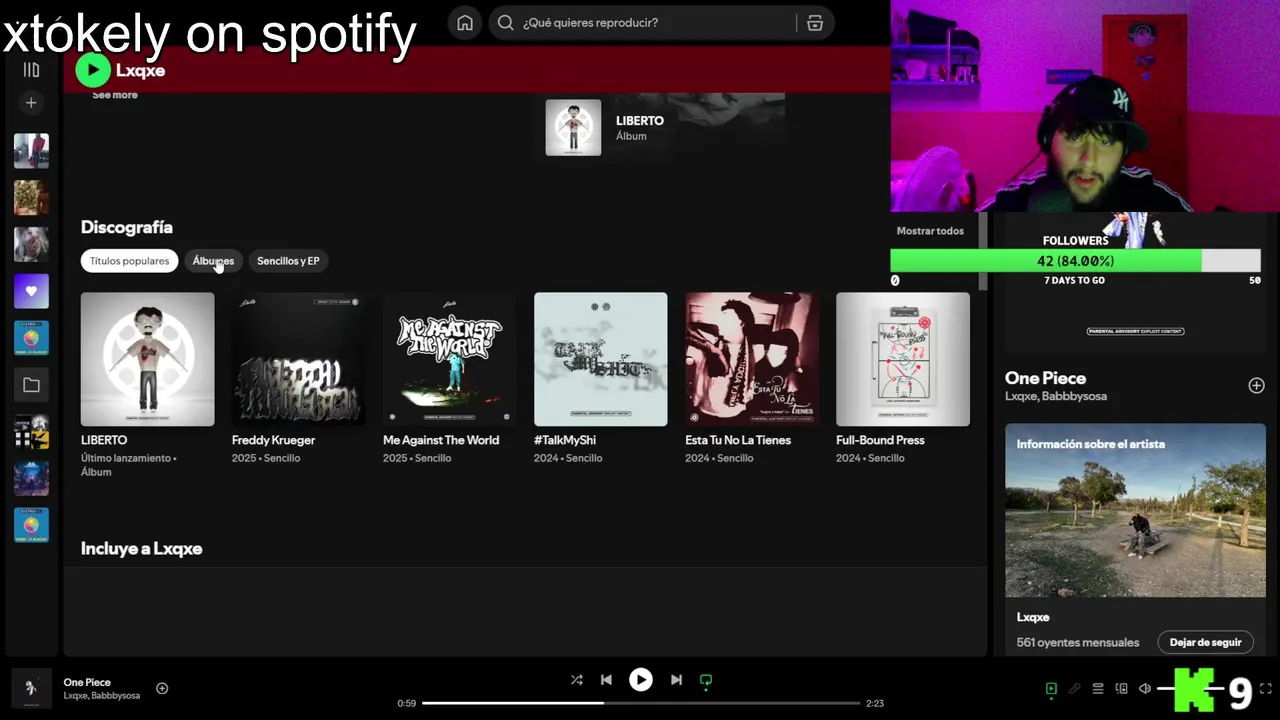
Task: Click See more under artist header
Action: [x=115, y=95]
